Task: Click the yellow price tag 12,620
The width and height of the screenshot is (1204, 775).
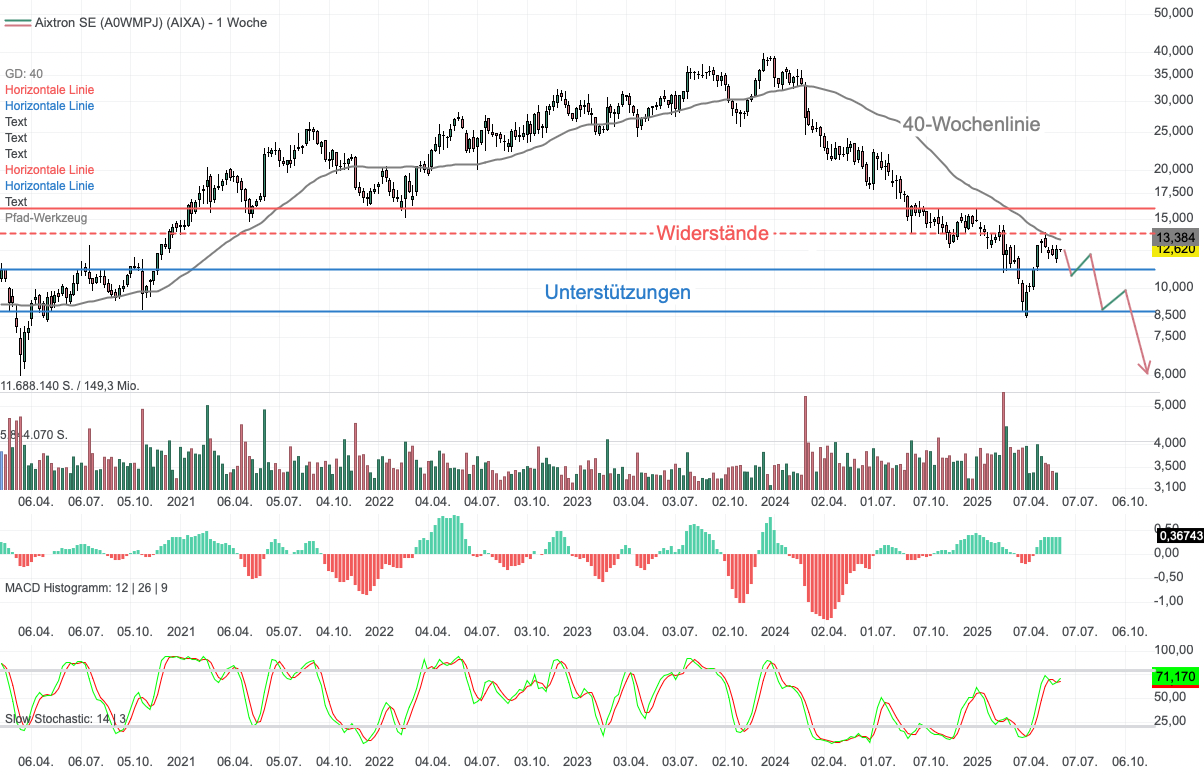Action: [x=1176, y=250]
